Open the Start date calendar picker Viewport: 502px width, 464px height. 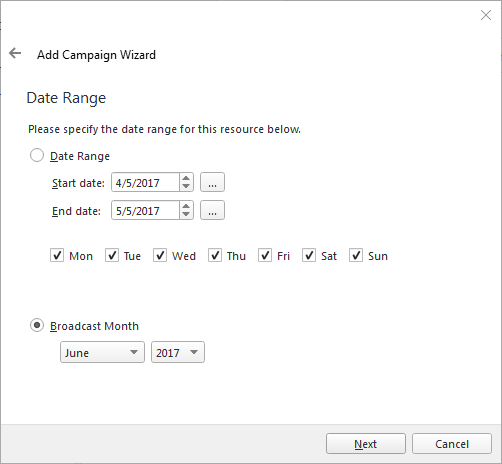tap(212, 182)
